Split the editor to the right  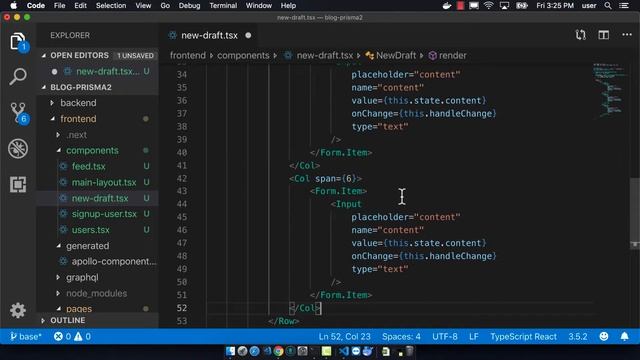click(x=604, y=35)
